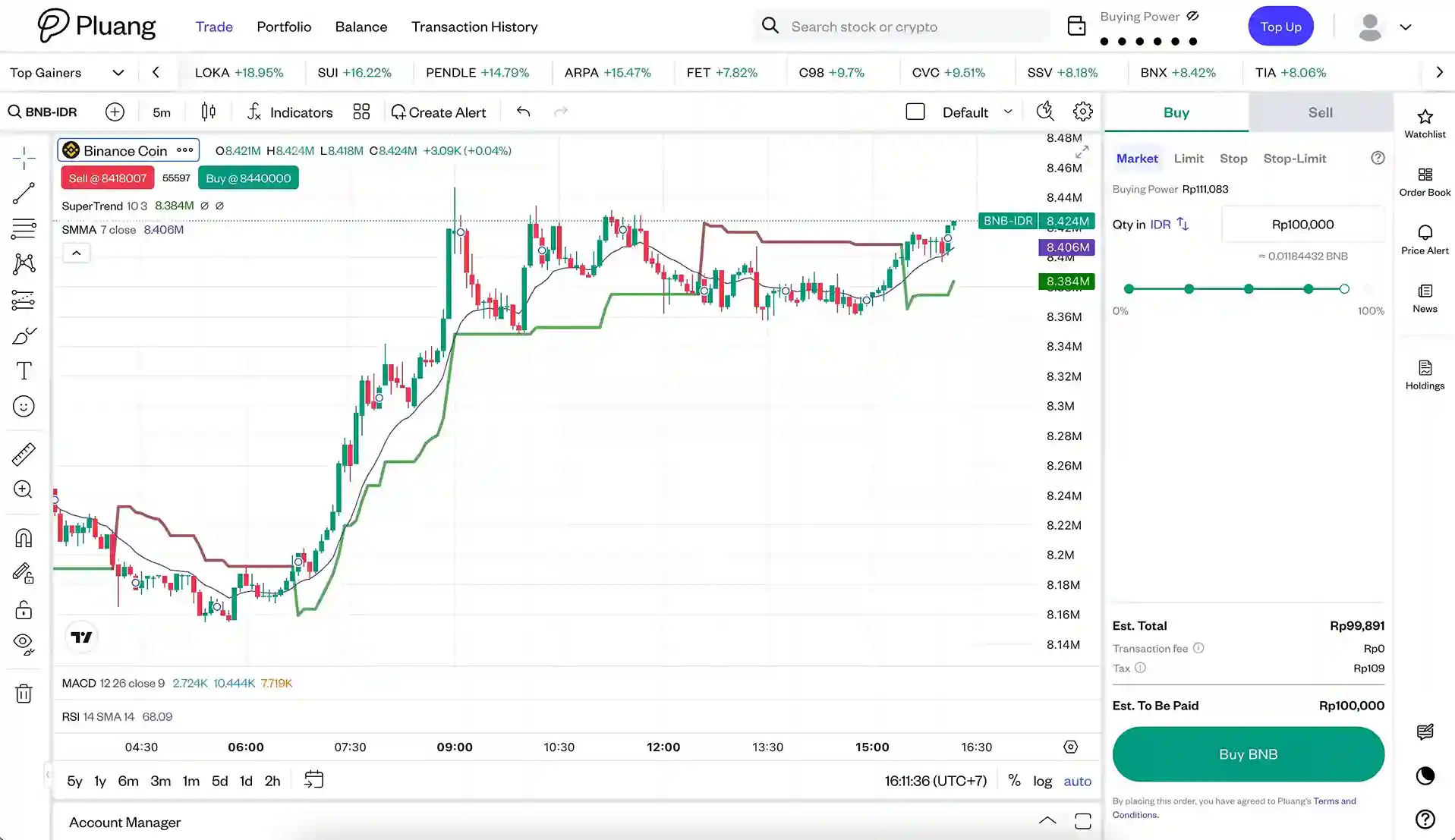The height and width of the screenshot is (840, 1455).
Task: Show previous items in gainers ticker
Action: coord(156,73)
